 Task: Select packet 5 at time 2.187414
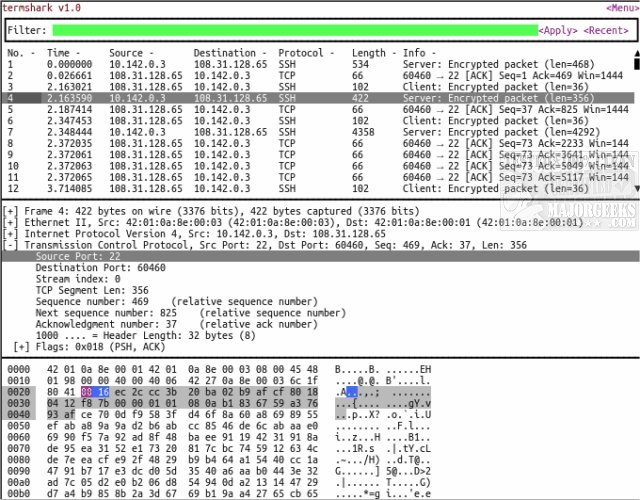tap(318, 110)
